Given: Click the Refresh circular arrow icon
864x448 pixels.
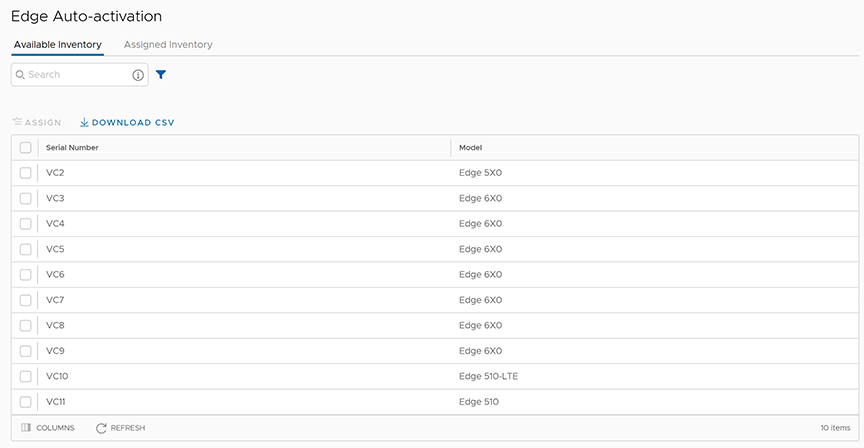Looking at the screenshot, I should [x=101, y=428].
